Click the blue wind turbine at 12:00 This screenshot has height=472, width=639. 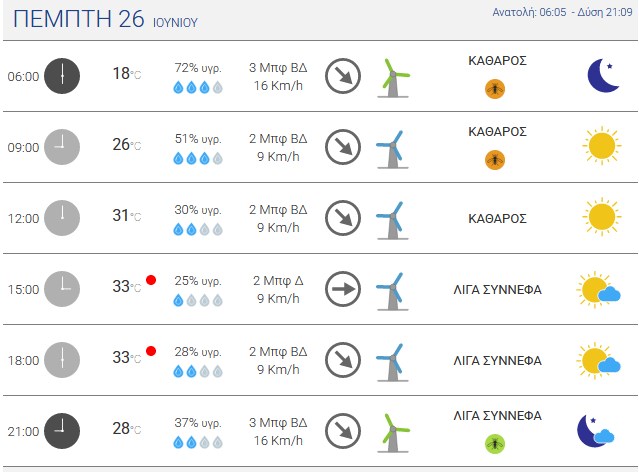pos(392,220)
